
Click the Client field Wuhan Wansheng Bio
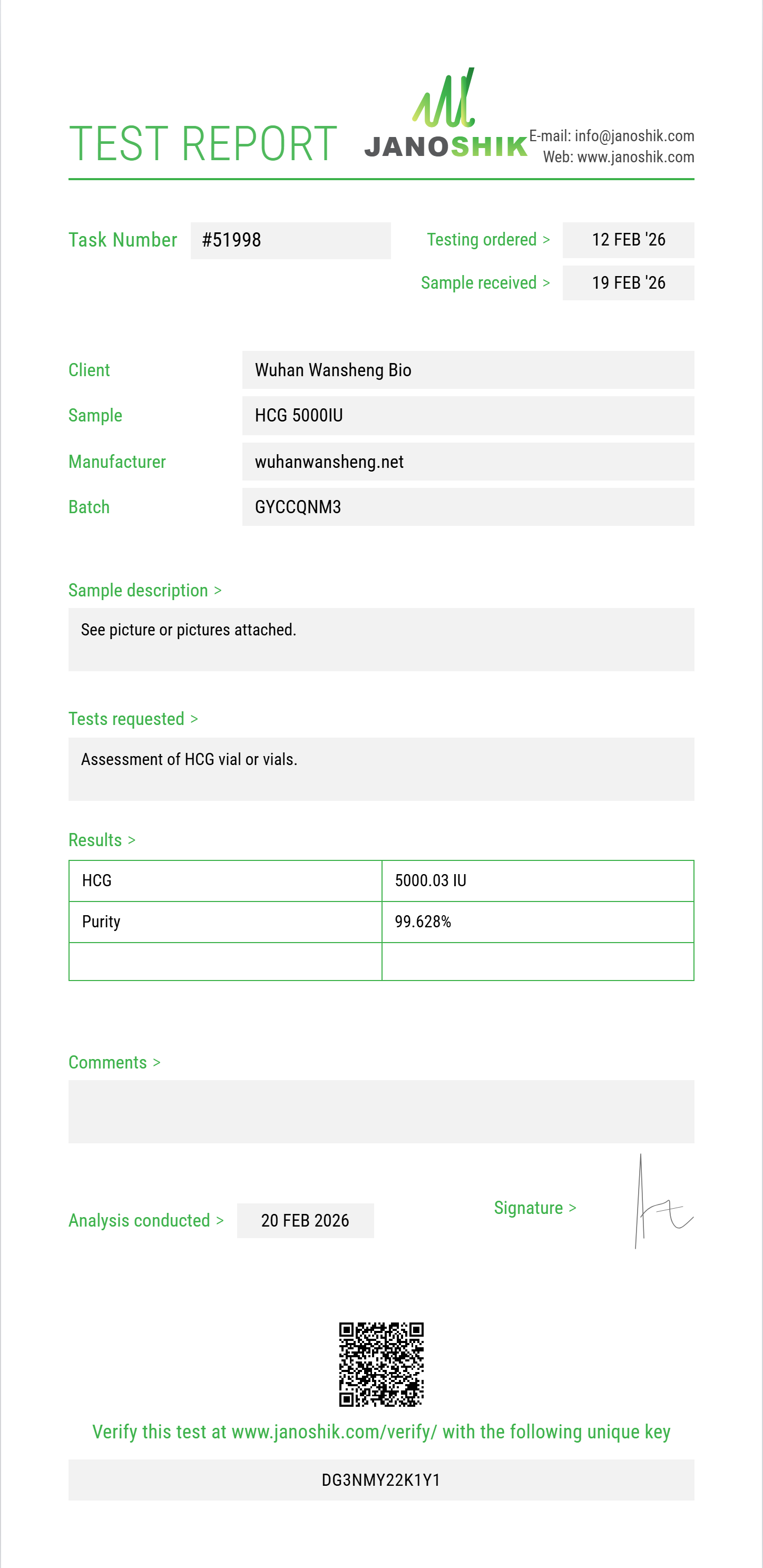(x=468, y=370)
